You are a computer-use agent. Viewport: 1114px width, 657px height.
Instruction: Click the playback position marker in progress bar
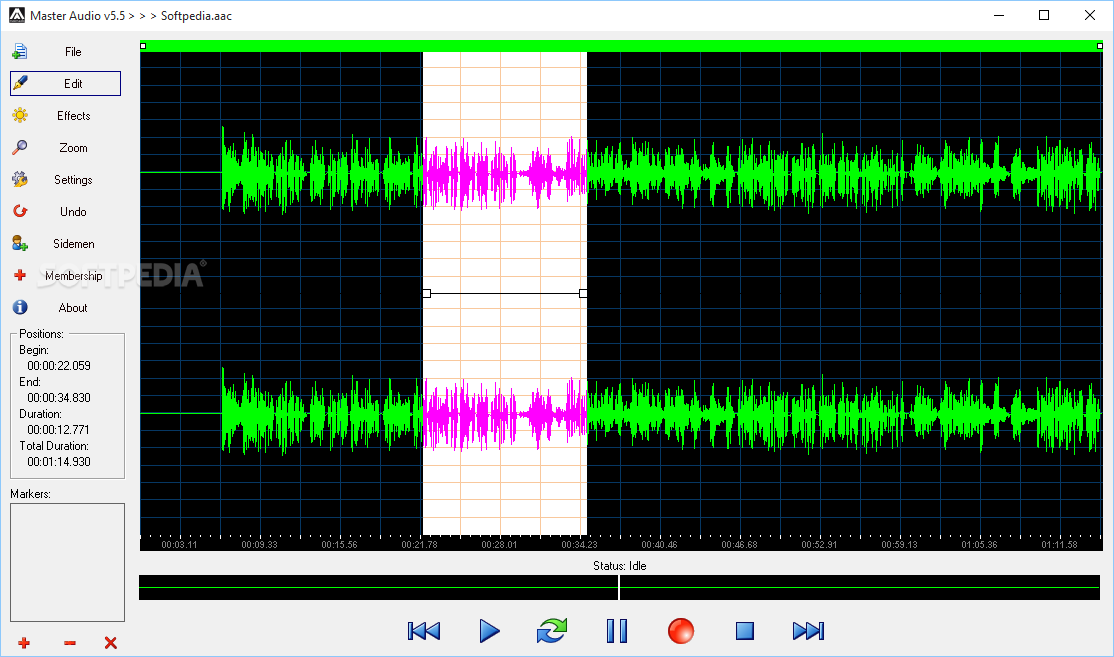(x=619, y=587)
